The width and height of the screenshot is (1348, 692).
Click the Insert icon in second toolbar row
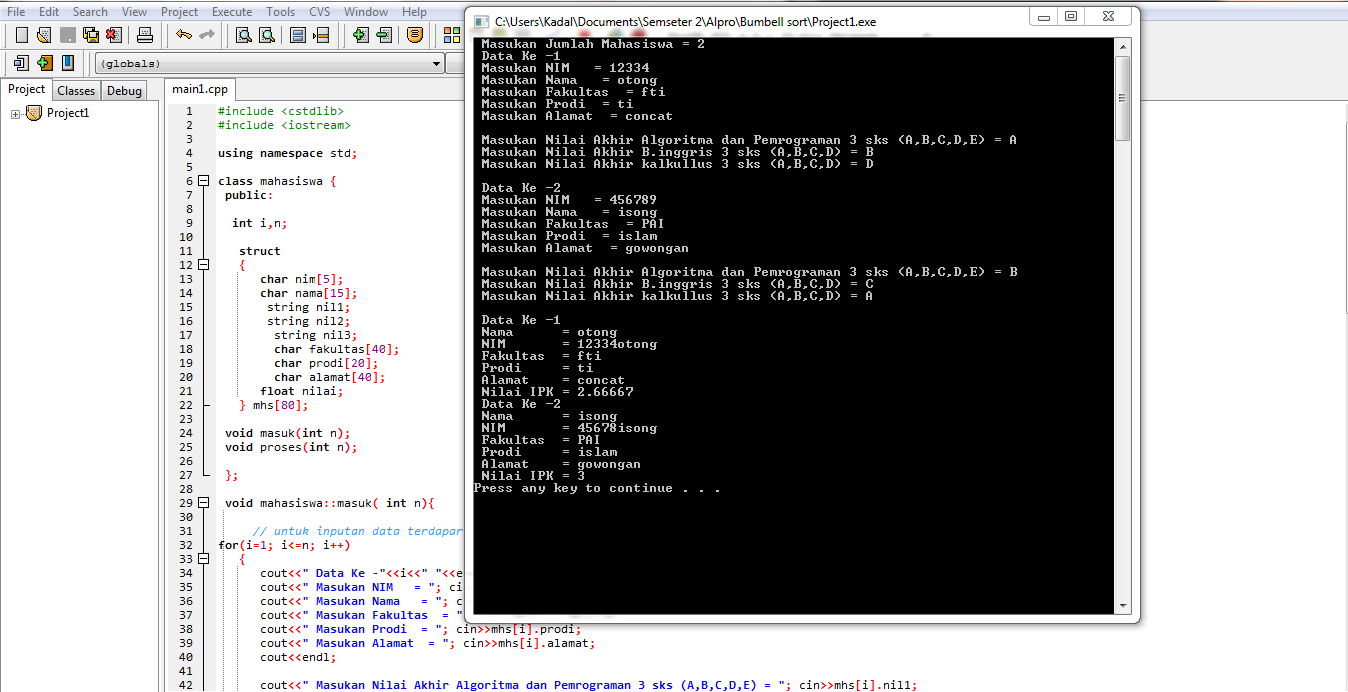[21, 63]
